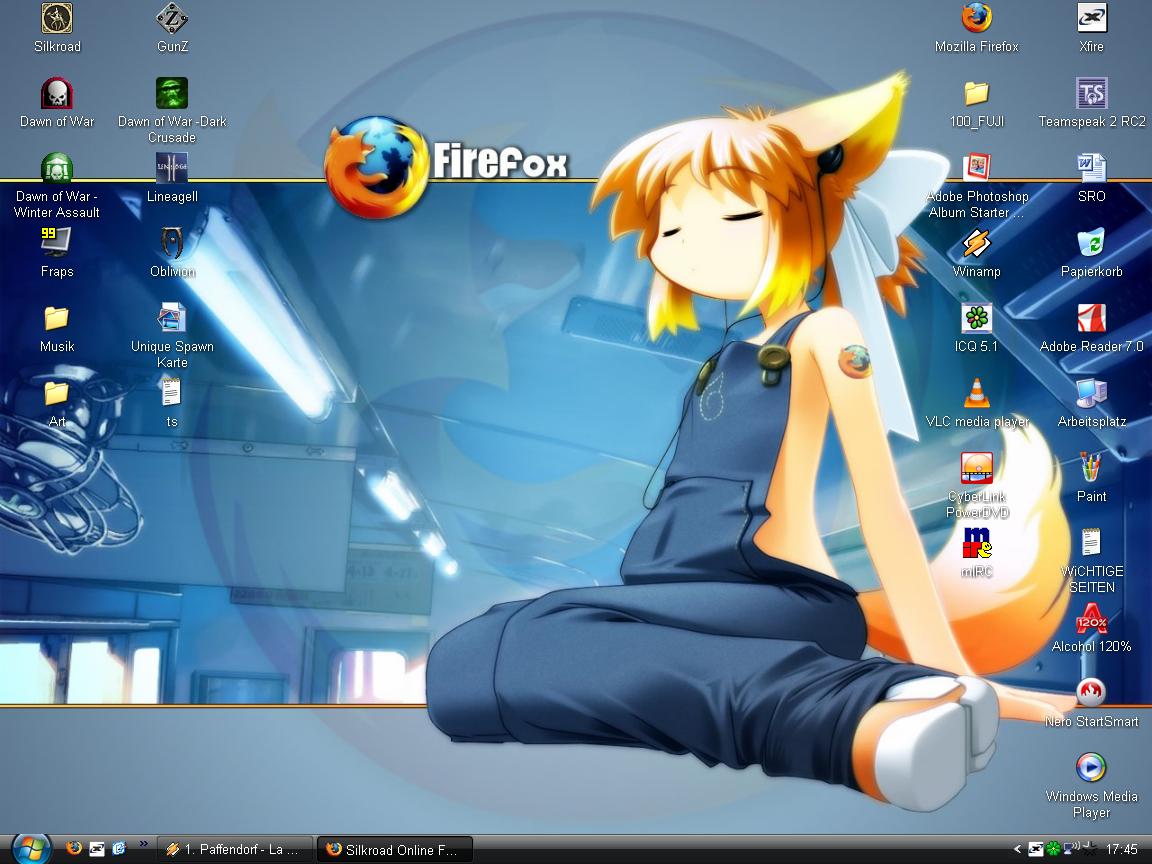Switch to Silkroad Online taskbar window
The height and width of the screenshot is (864, 1152).
[394, 850]
